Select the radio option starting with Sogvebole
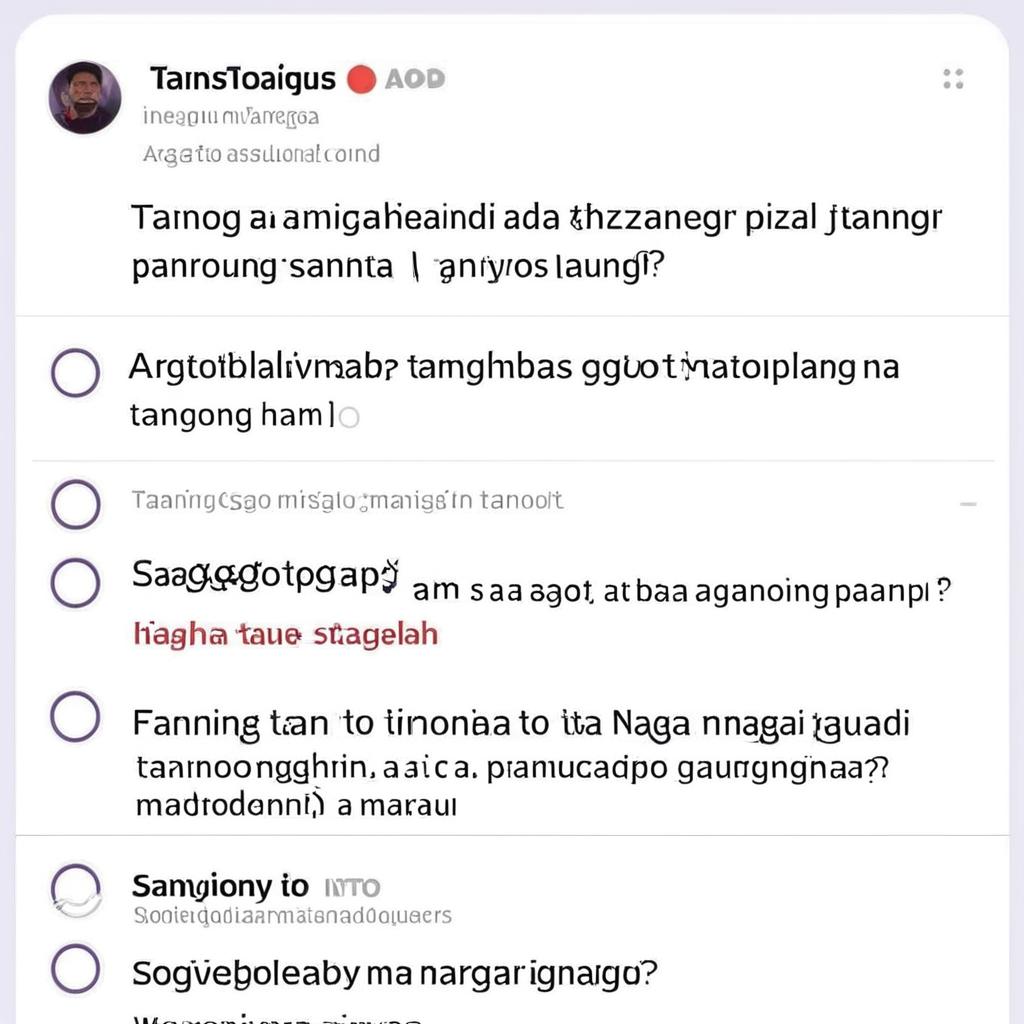The width and height of the screenshot is (1024, 1024). coord(76,968)
